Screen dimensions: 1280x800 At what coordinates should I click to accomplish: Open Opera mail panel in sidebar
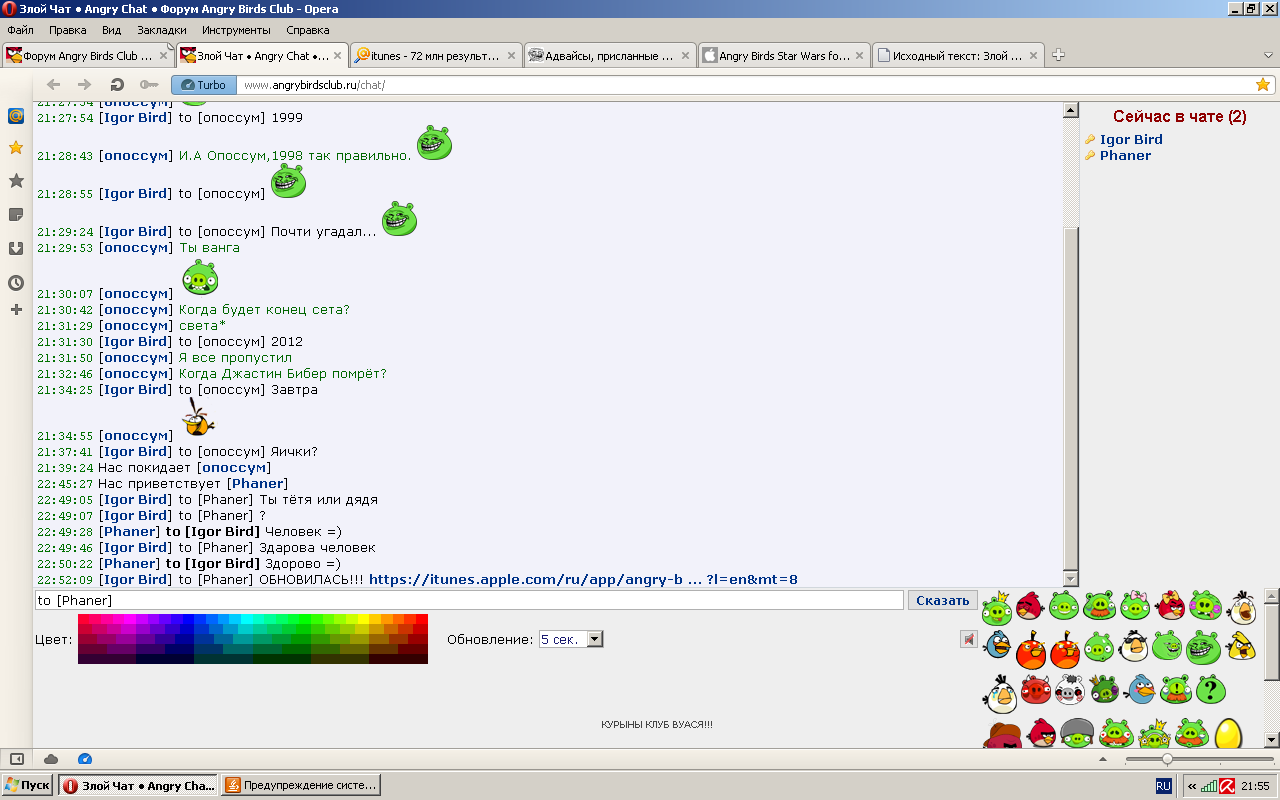pyautogui.click(x=16, y=116)
